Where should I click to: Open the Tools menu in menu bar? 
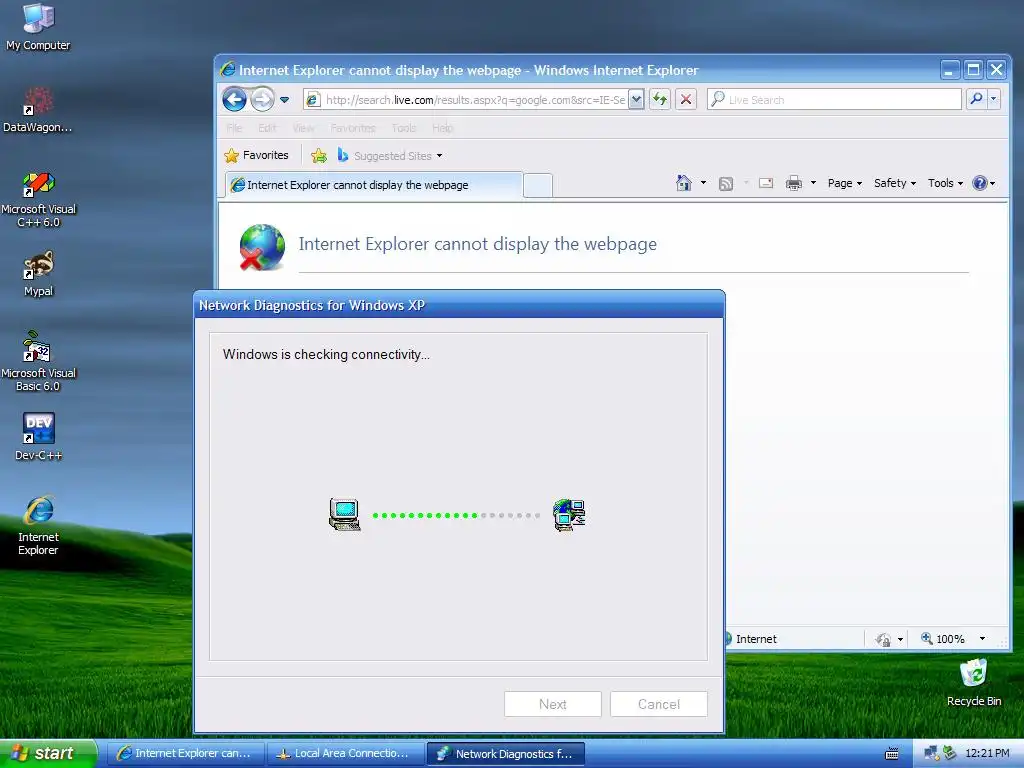[x=404, y=128]
